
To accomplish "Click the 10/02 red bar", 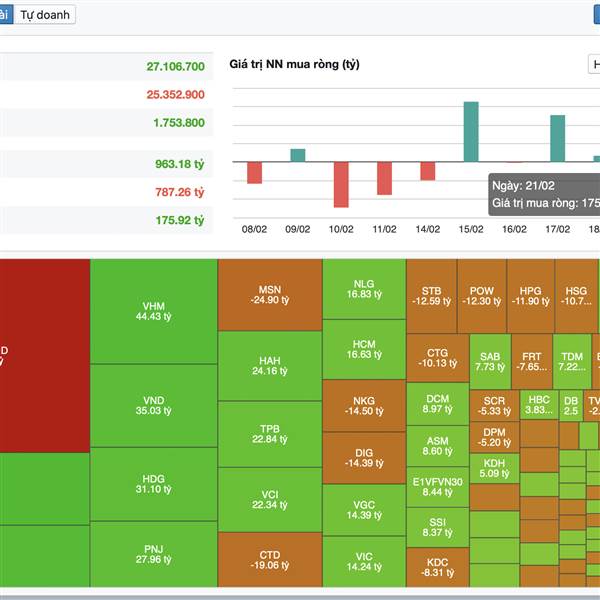I will pos(341,184).
